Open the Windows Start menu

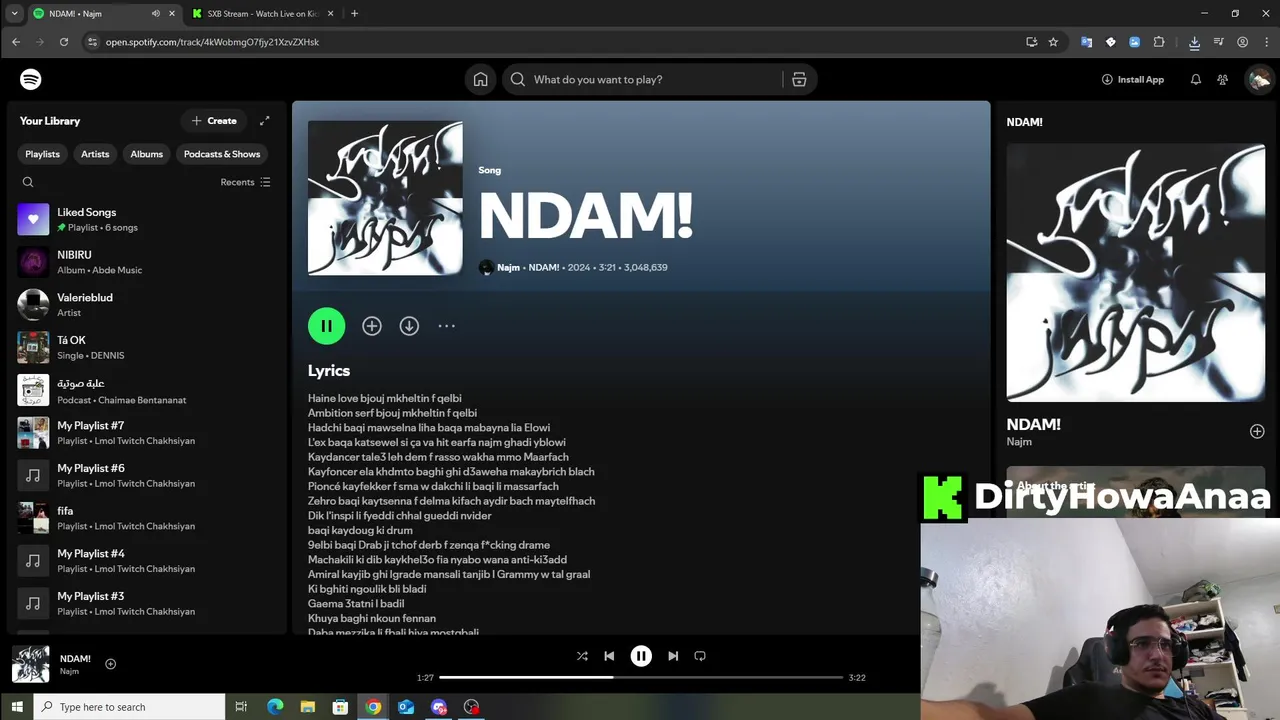point(17,707)
